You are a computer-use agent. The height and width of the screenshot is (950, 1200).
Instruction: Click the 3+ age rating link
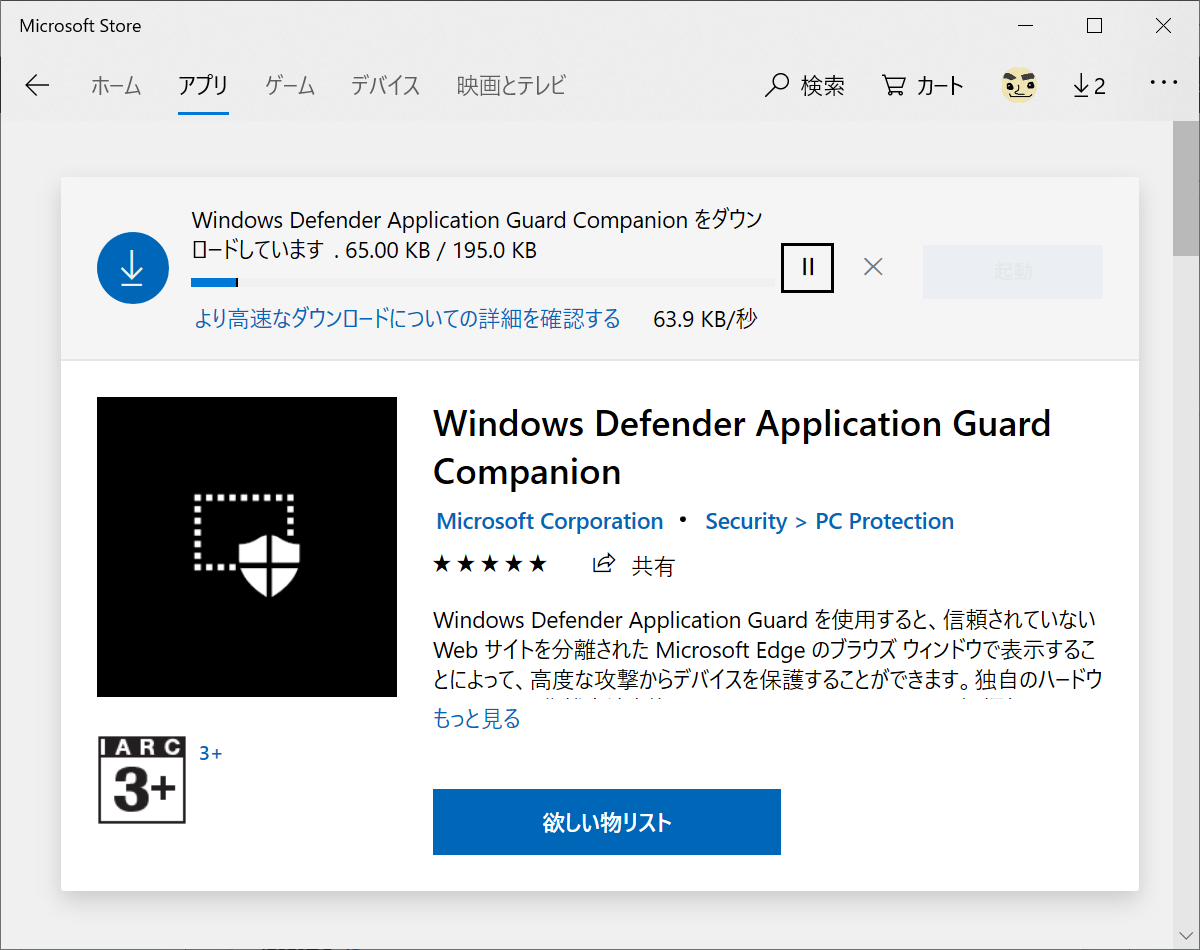(x=210, y=753)
